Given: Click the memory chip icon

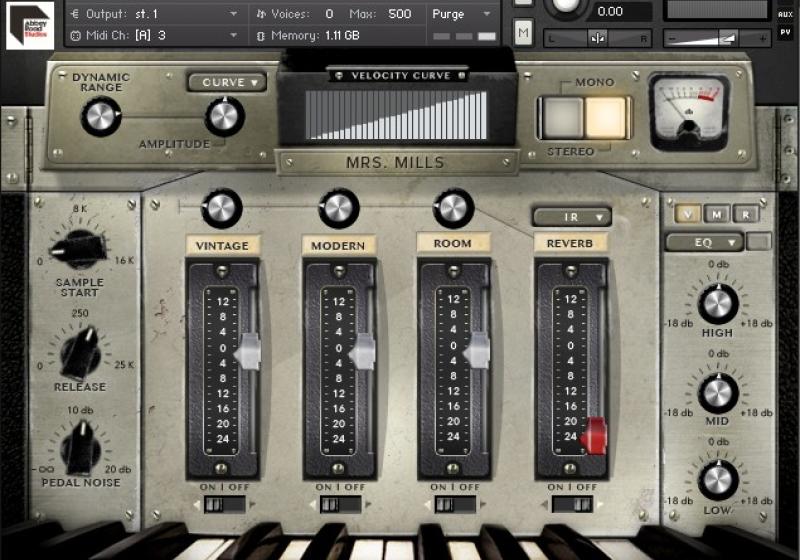Looking at the screenshot, I should click(x=261, y=36).
